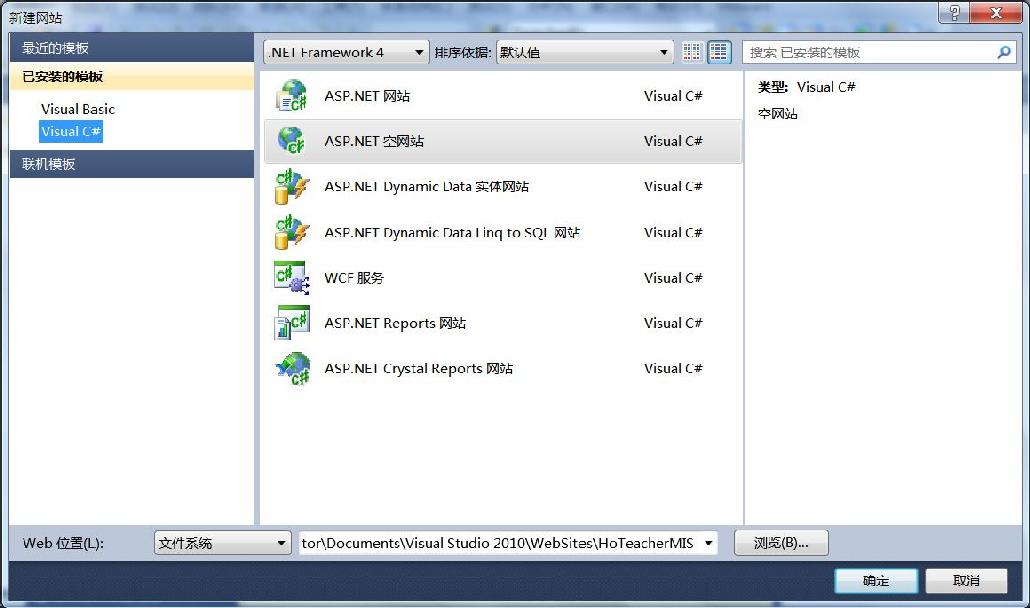Image resolution: width=1030 pixels, height=608 pixels.
Task: Click the 类型: Visual C# description text
Action: (x=807, y=87)
